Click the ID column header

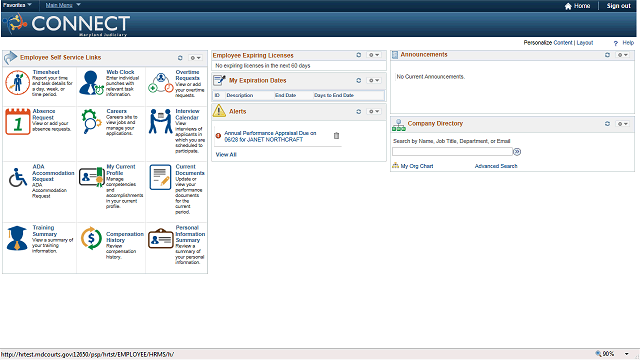coord(217,96)
